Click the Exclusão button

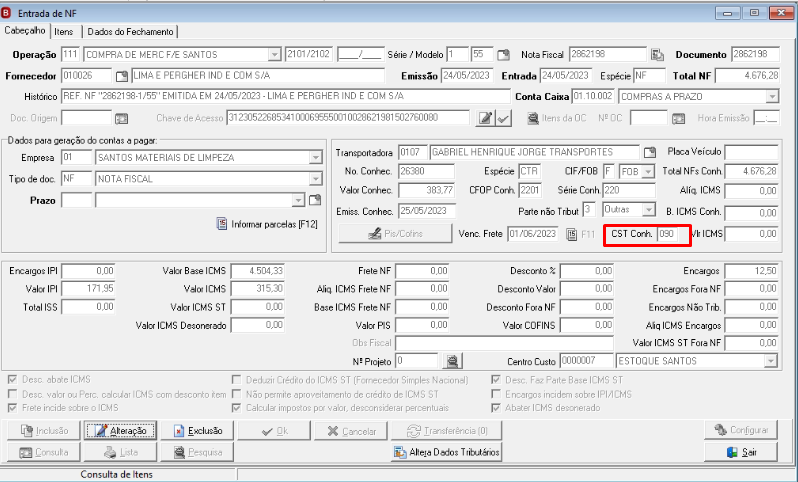(x=197, y=431)
